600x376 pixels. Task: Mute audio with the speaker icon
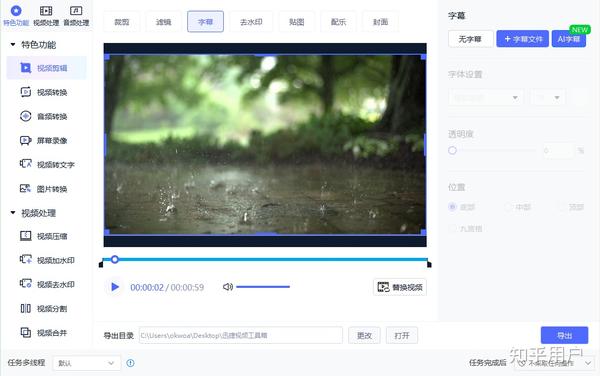228,286
